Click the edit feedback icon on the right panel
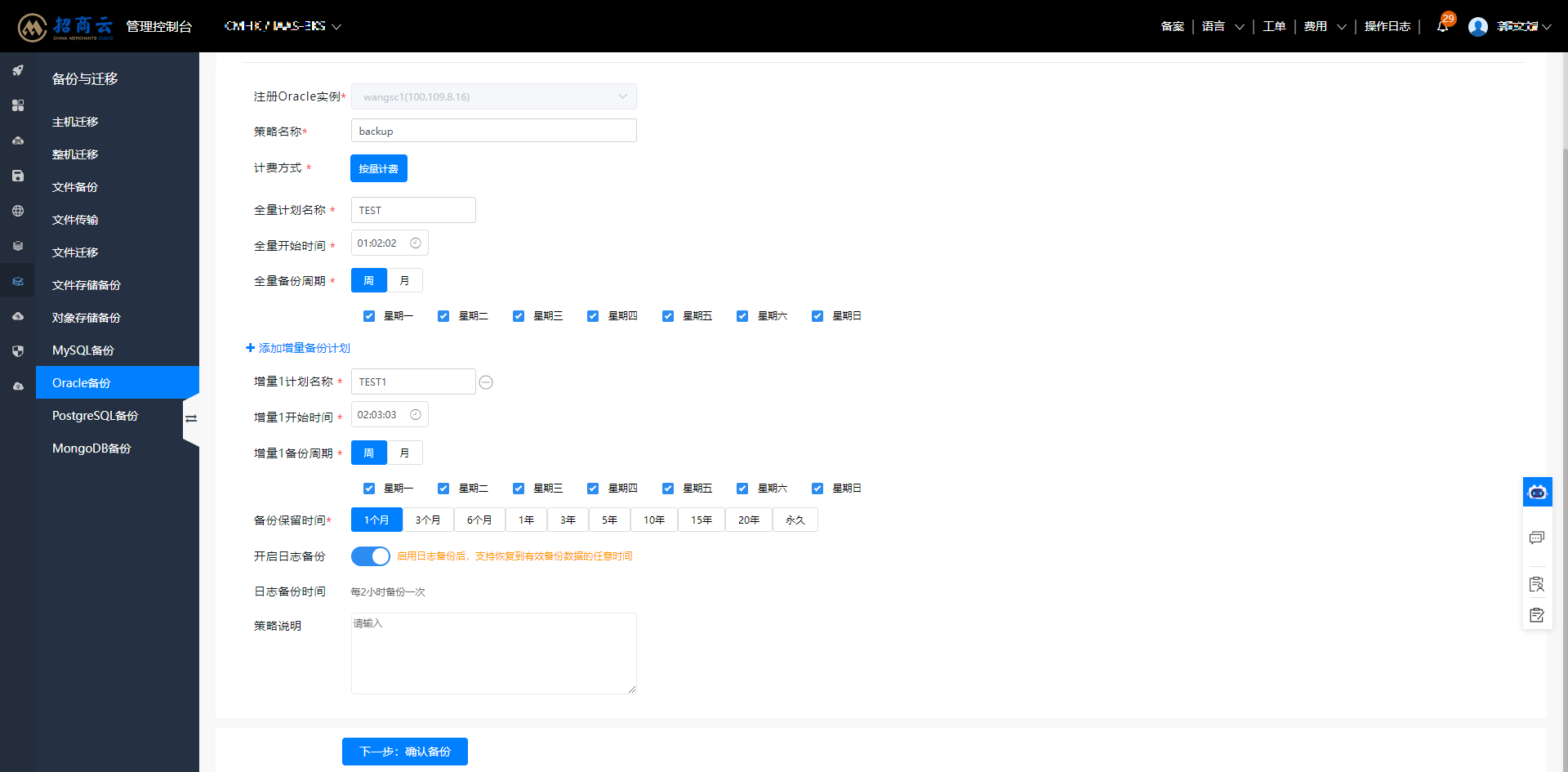 (x=1537, y=614)
